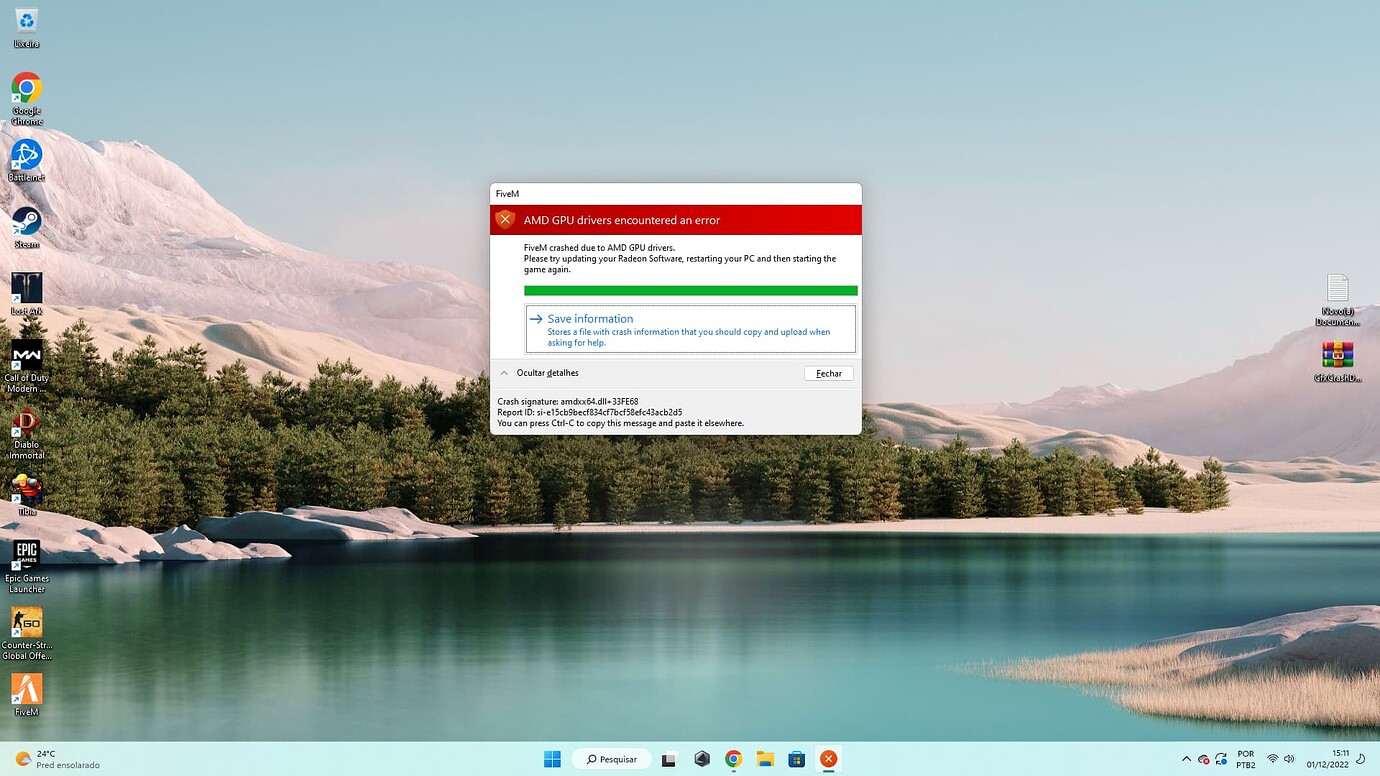Click the update refresh tray icon
The width and height of the screenshot is (1380, 776).
[1221, 759]
